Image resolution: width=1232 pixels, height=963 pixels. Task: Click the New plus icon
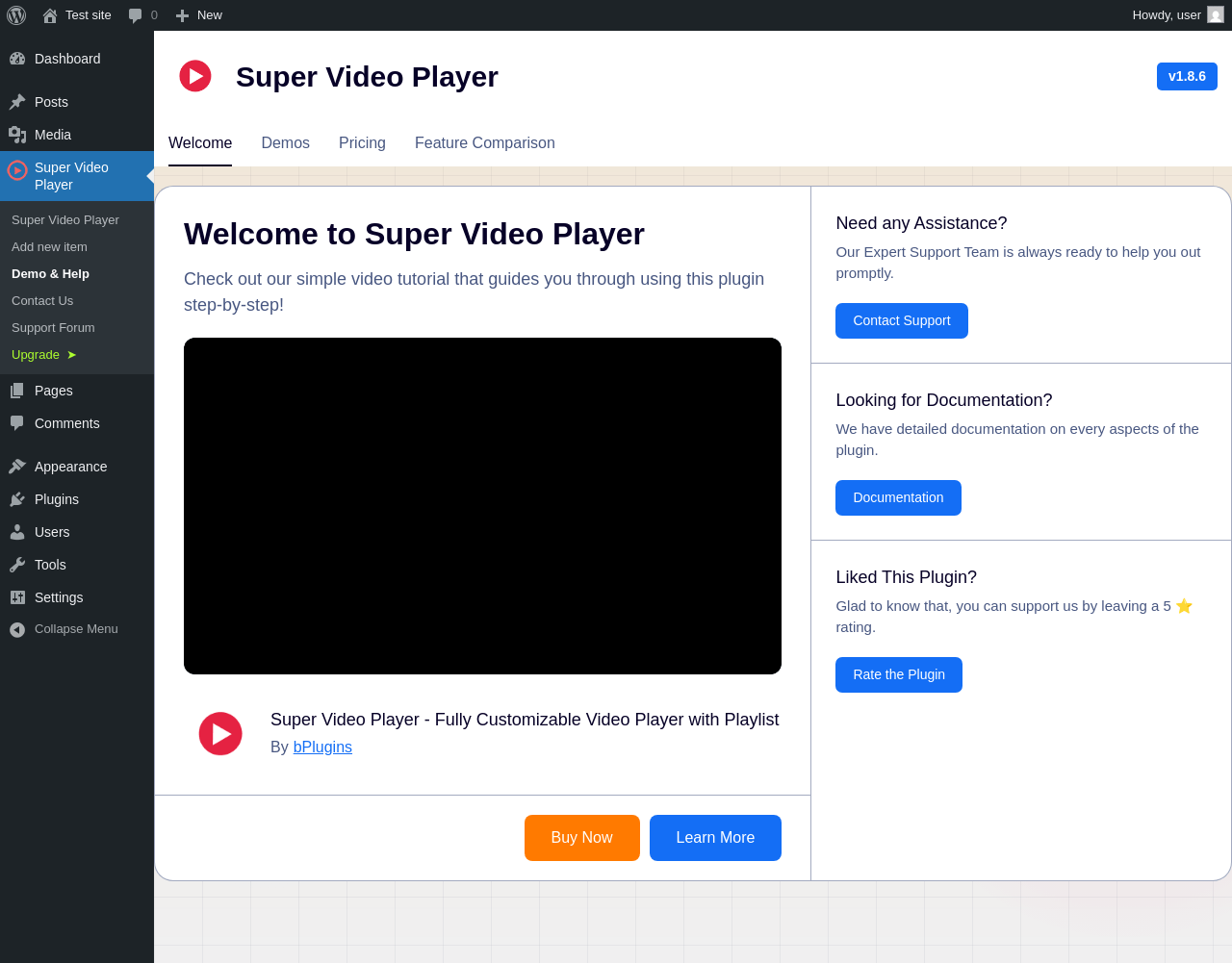182,15
